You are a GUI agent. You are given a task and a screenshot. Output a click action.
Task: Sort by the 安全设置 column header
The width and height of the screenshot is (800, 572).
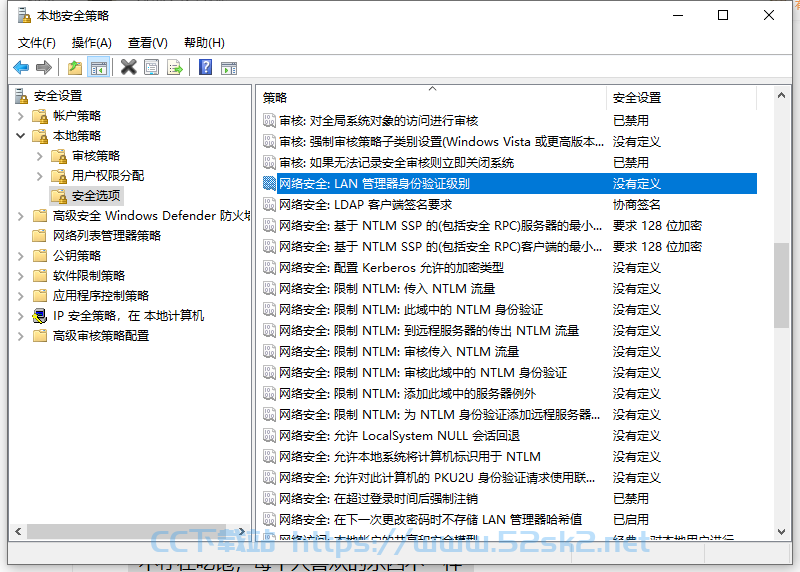click(x=681, y=97)
